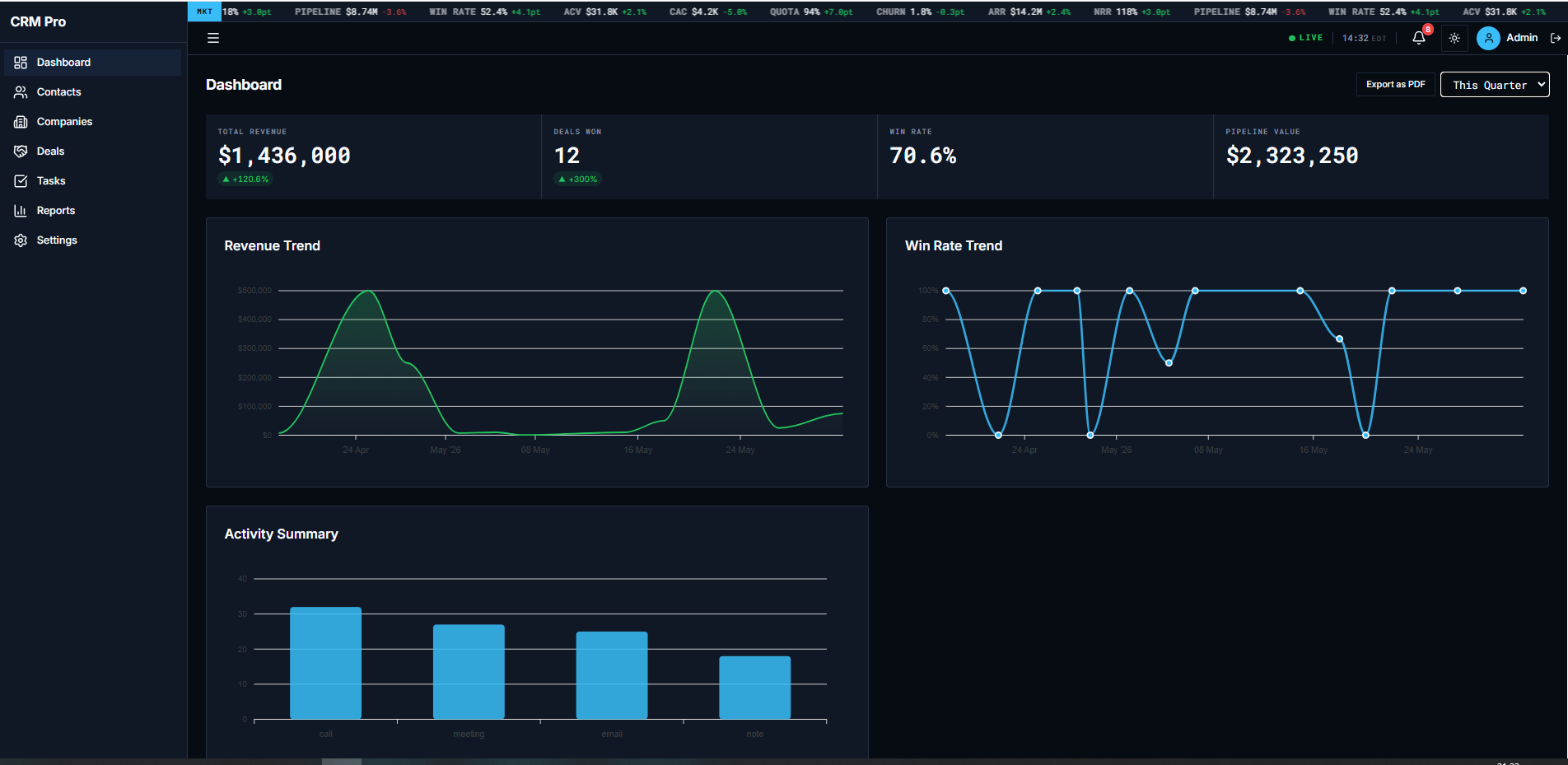The height and width of the screenshot is (765, 1568).
Task: Click the Dashboard grid icon in sidebar
Action: (x=21, y=63)
